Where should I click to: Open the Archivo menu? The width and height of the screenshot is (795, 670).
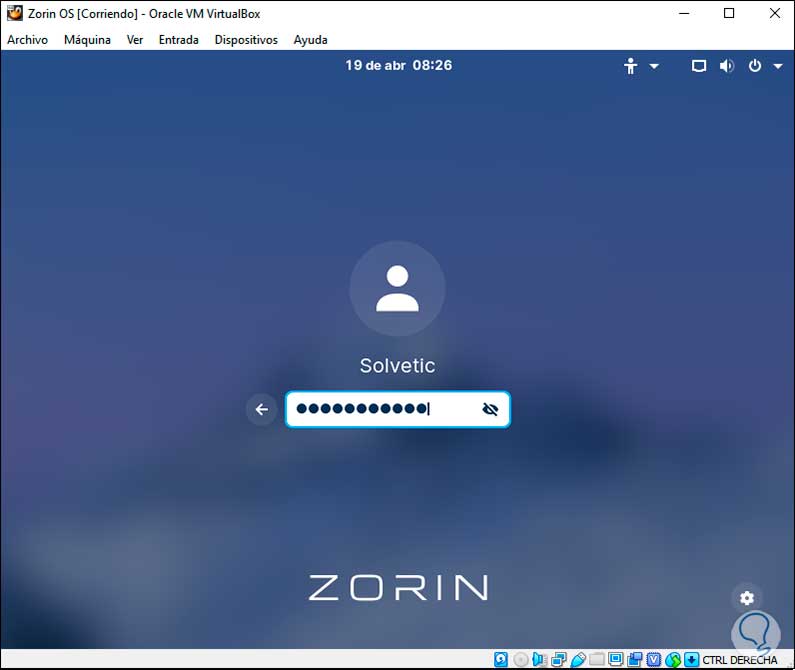[27, 40]
